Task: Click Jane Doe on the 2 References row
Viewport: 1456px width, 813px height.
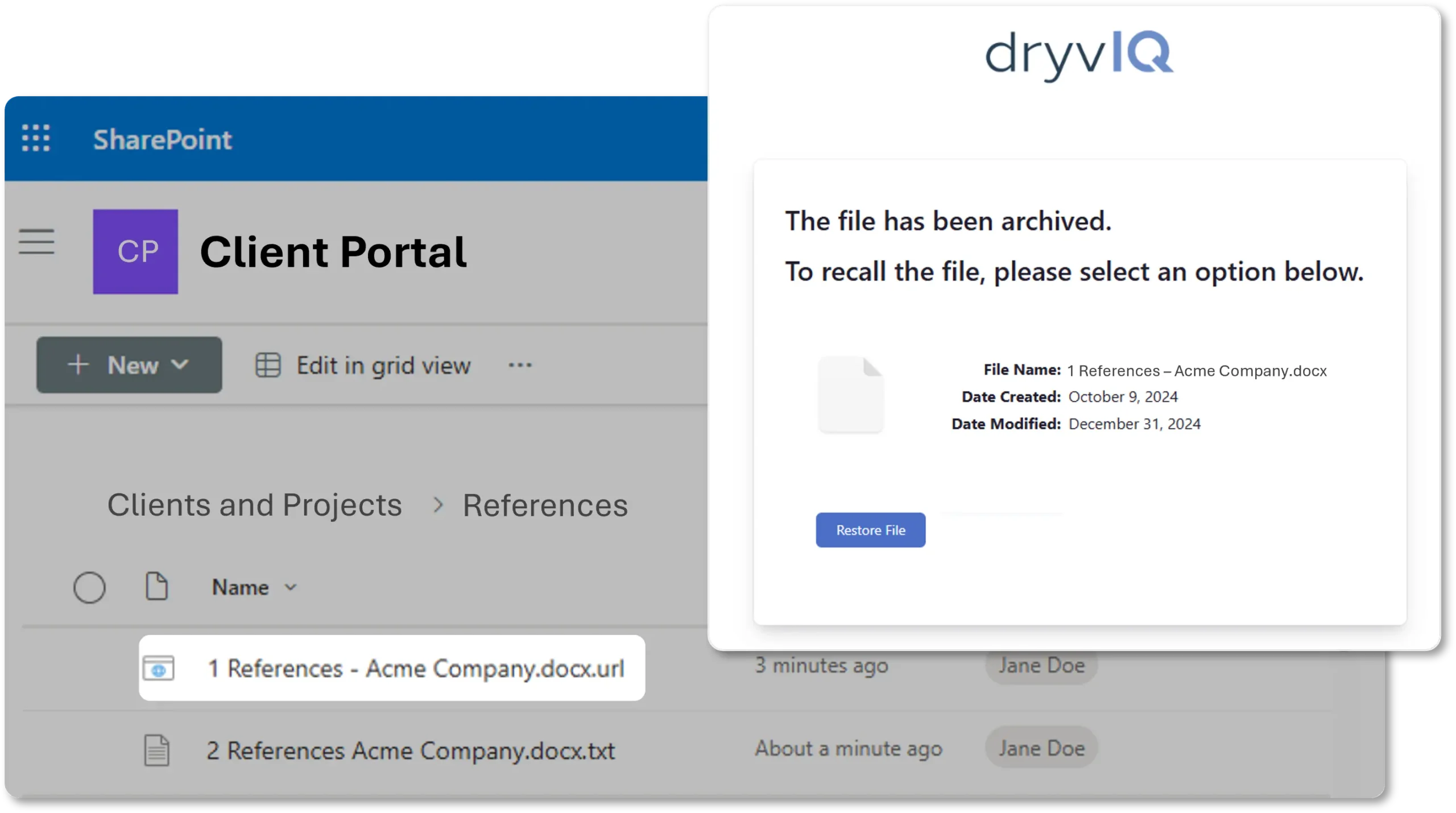Action: (x=1041, y=748)
